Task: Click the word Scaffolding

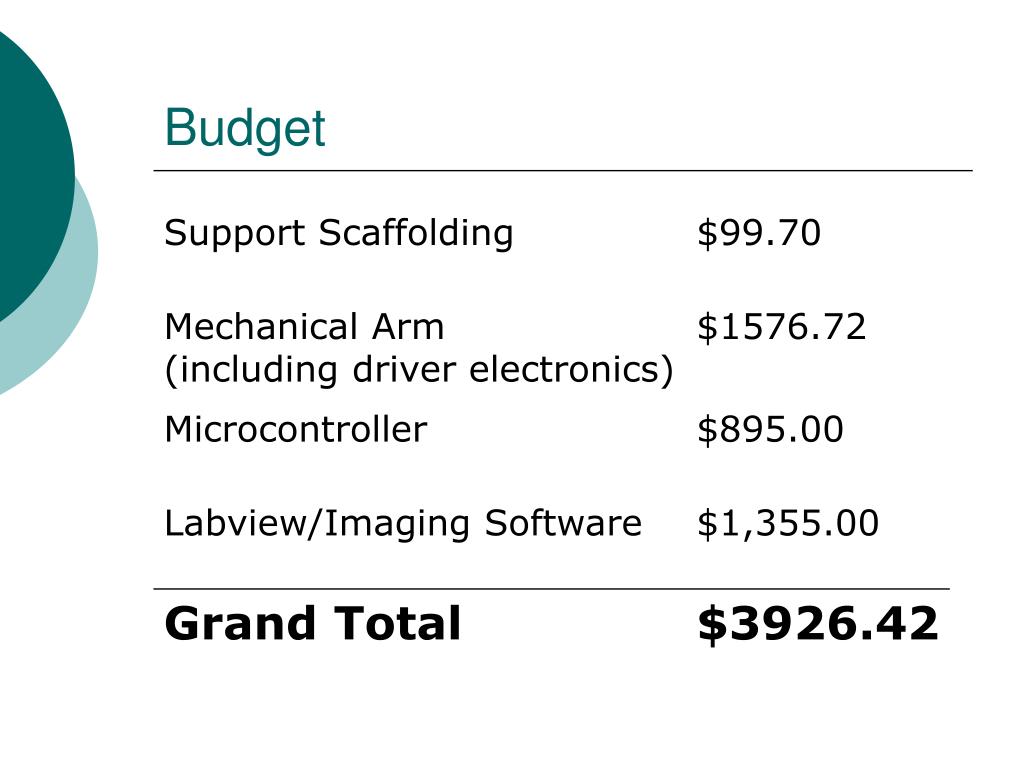Action: pyautogui.click(x=416, y=233)
